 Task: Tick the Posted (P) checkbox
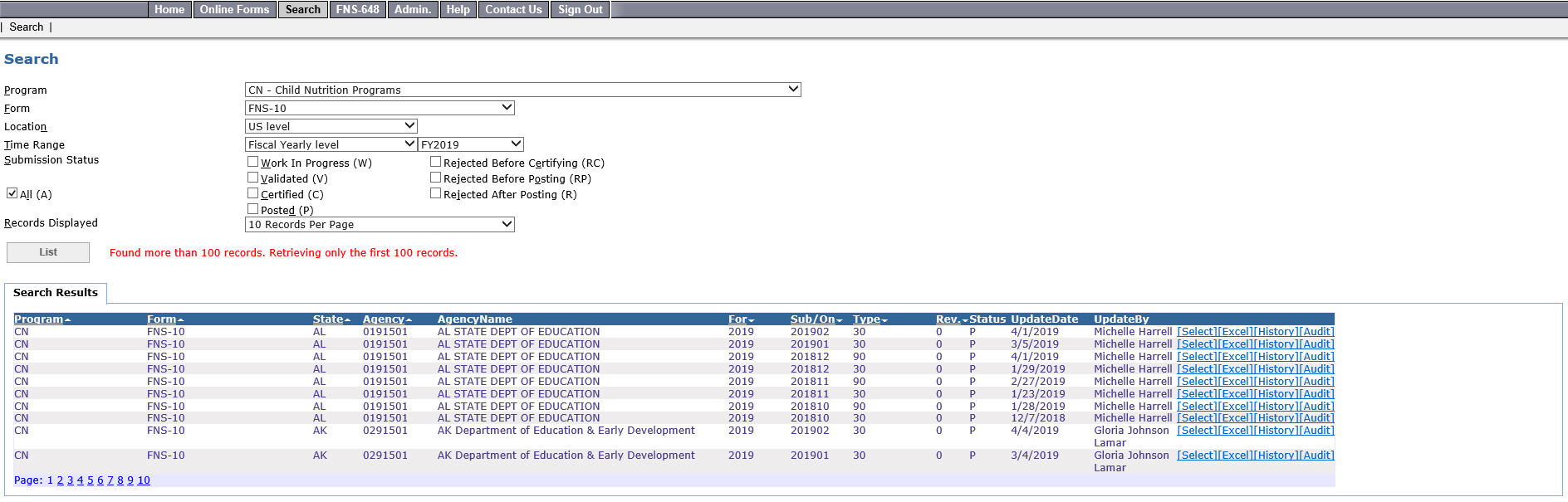tap(253, 209)
